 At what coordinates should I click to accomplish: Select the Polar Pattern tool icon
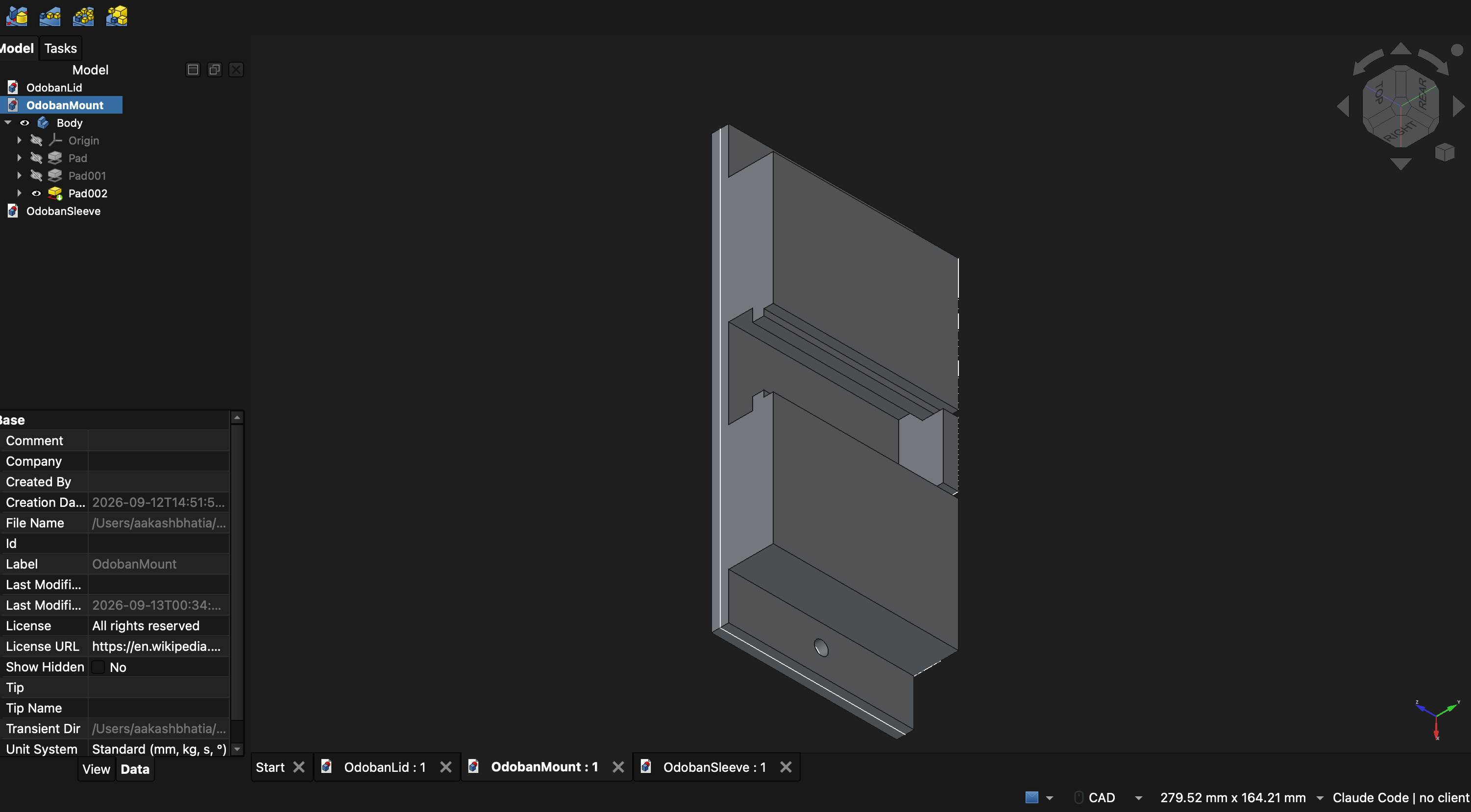(83, 16)
